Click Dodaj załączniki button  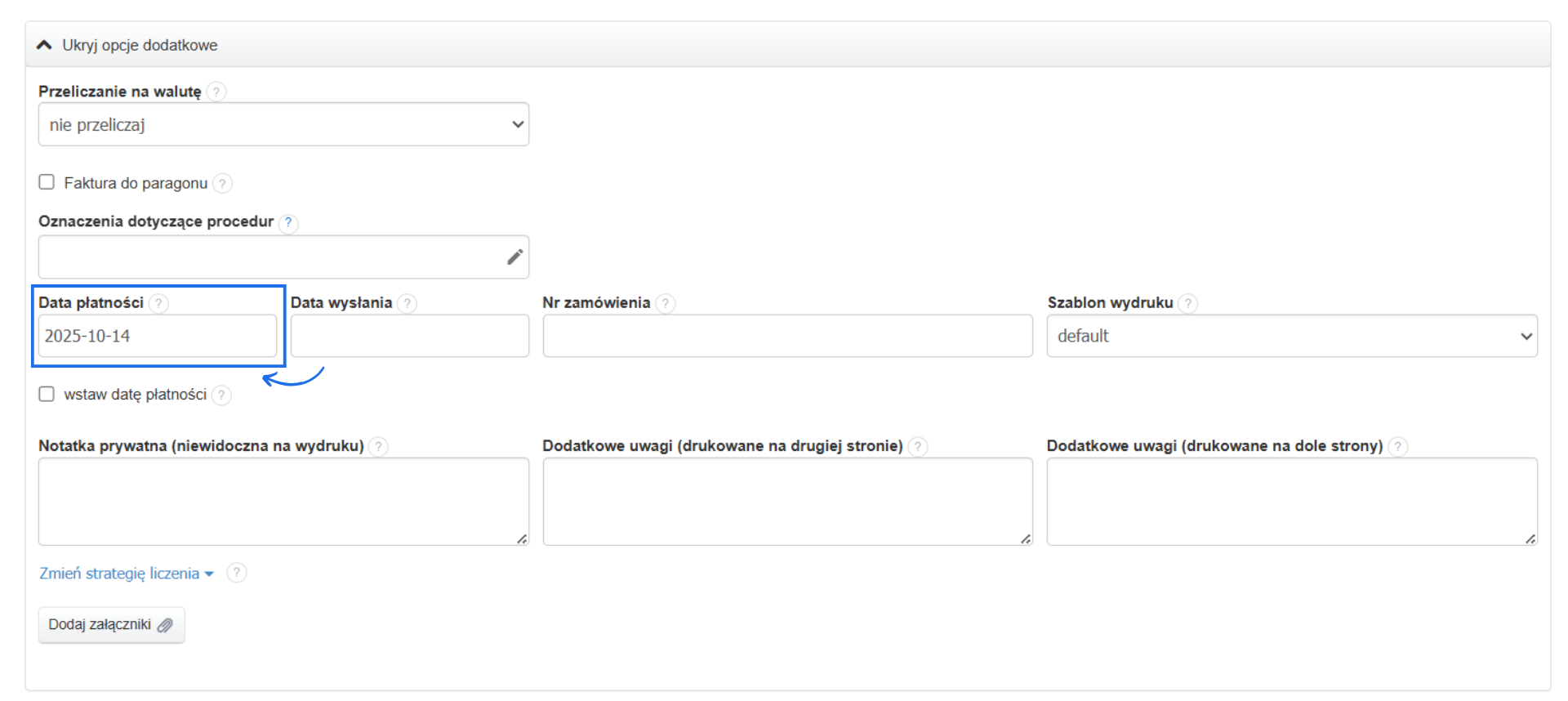click(111, 625)
